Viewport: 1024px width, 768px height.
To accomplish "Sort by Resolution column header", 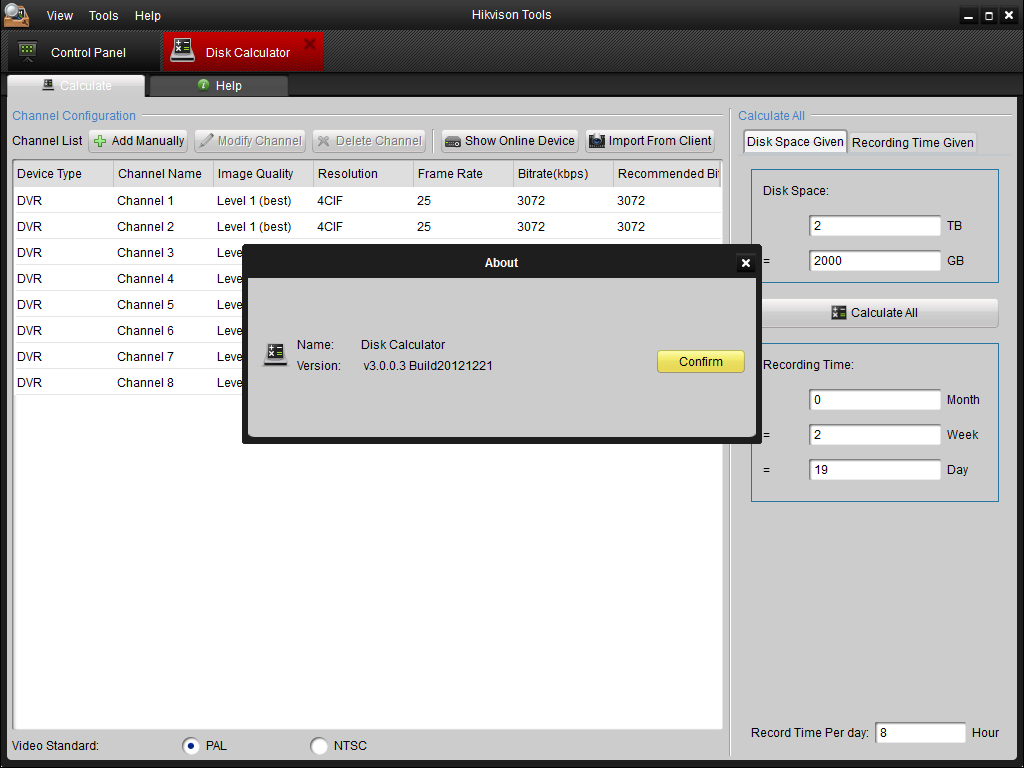I will (363, 174).
